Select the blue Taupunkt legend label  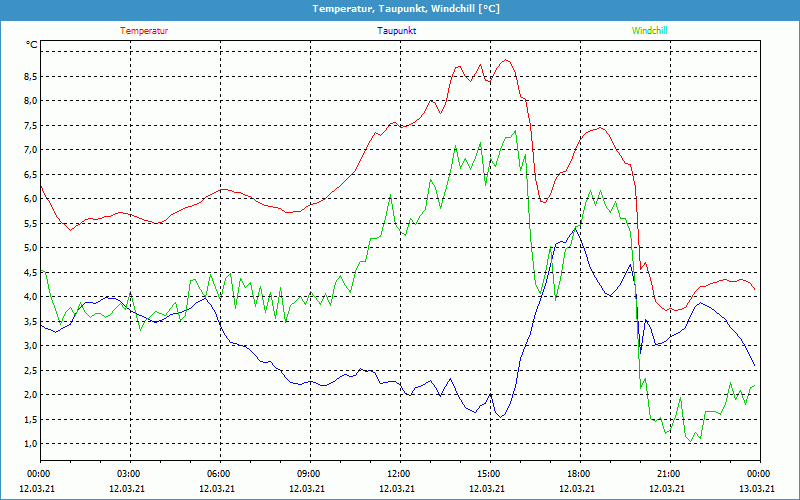(396, 31)
